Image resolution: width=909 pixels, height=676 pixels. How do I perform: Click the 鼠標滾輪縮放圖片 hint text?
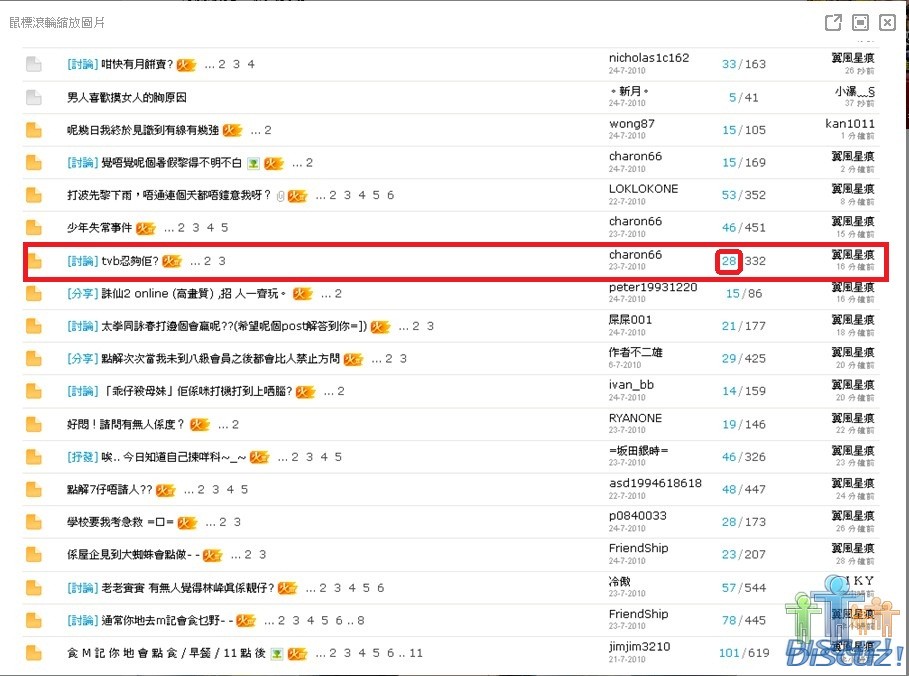[x=57, y=23]
